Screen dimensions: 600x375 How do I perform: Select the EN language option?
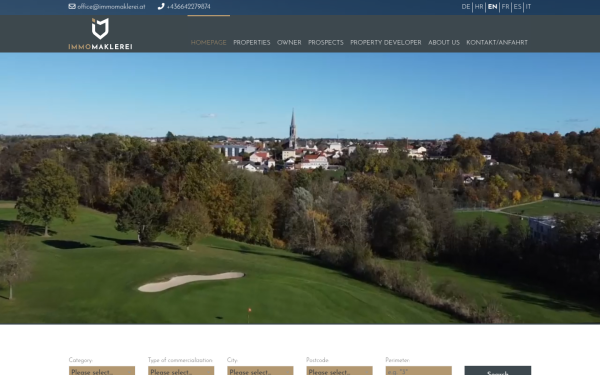[492, 7]
